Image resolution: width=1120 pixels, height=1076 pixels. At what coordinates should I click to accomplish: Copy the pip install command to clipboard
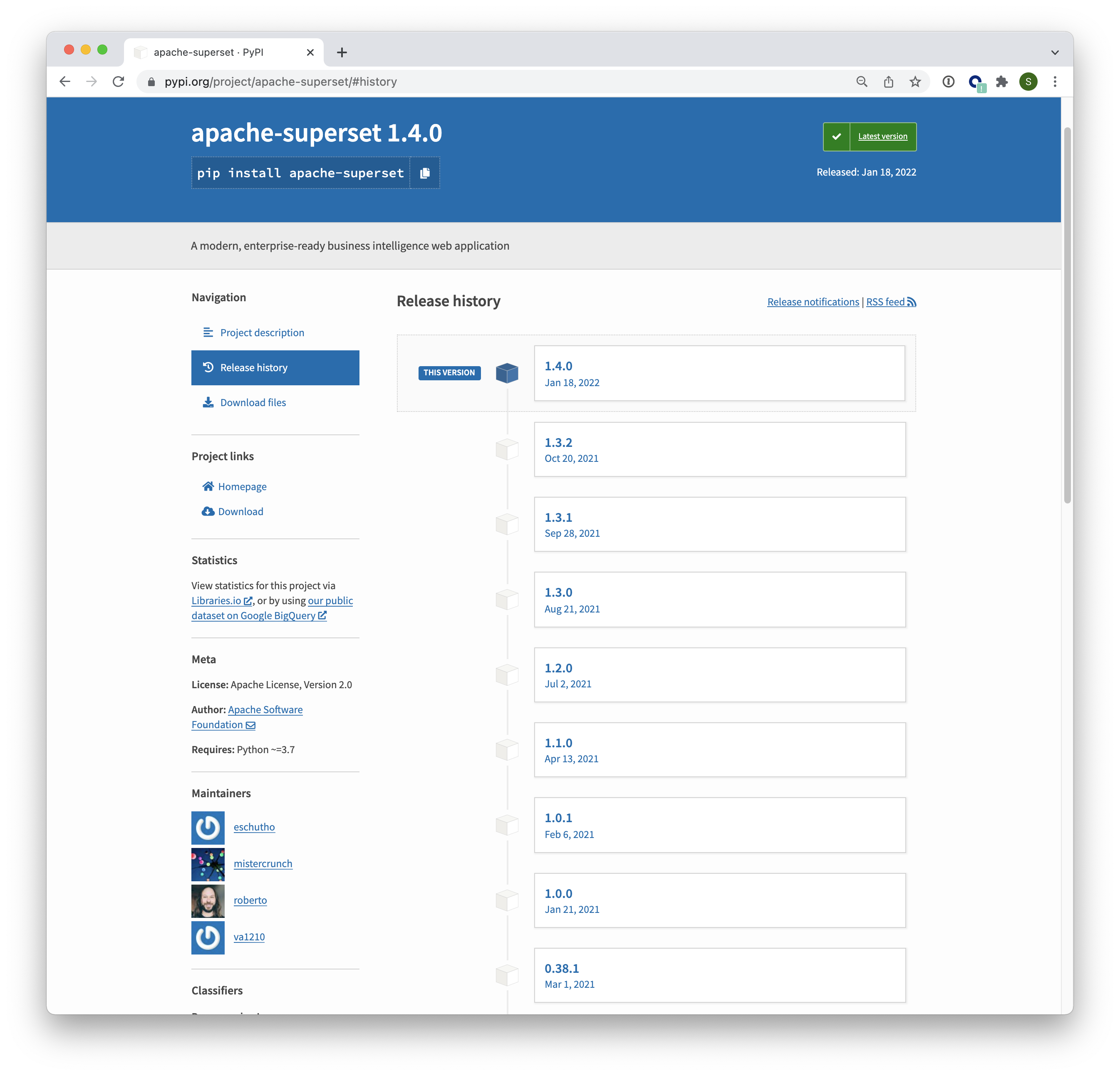(424, 173)
